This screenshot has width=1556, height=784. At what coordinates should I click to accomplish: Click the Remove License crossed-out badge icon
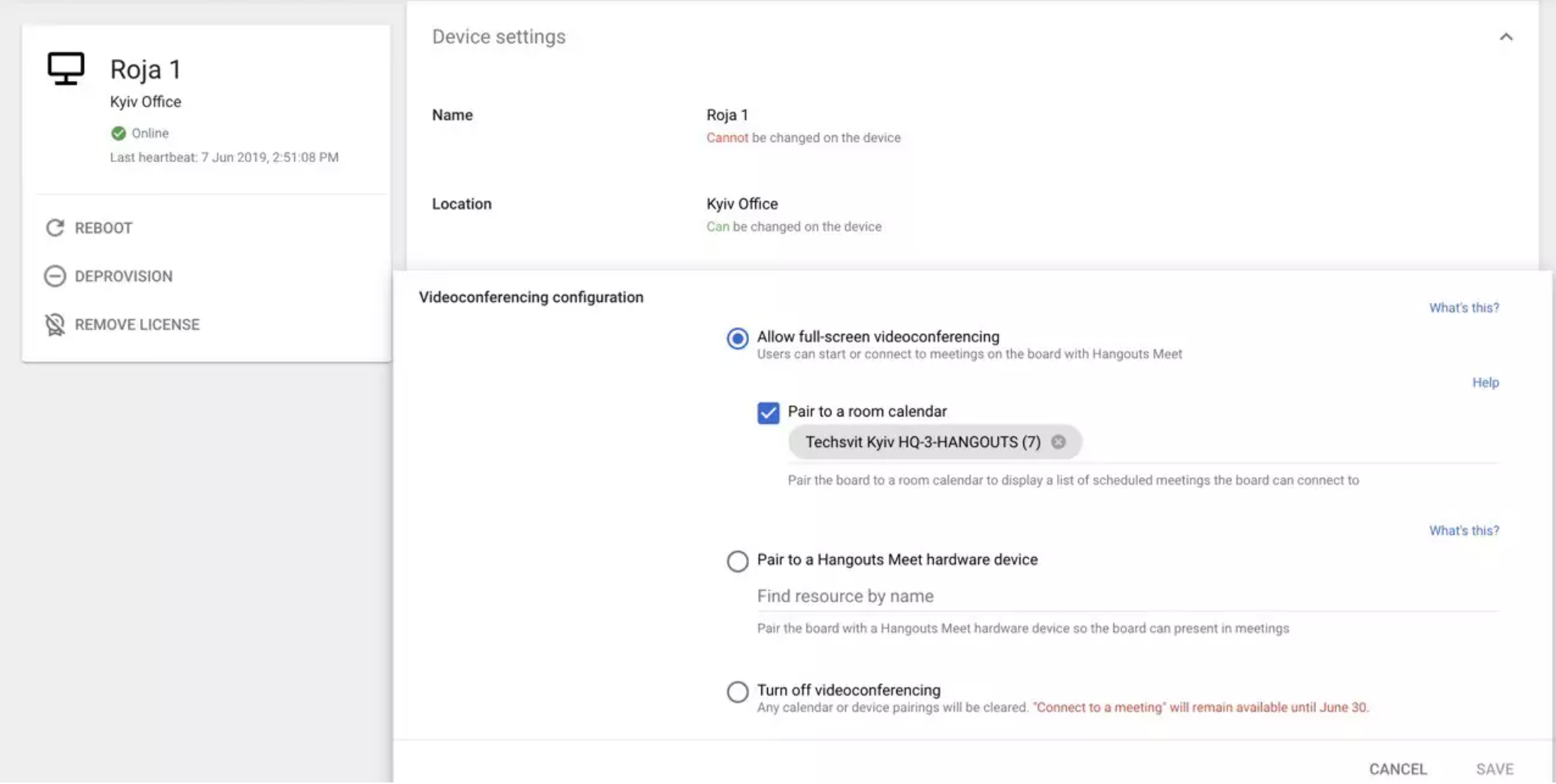click(55, 325)
